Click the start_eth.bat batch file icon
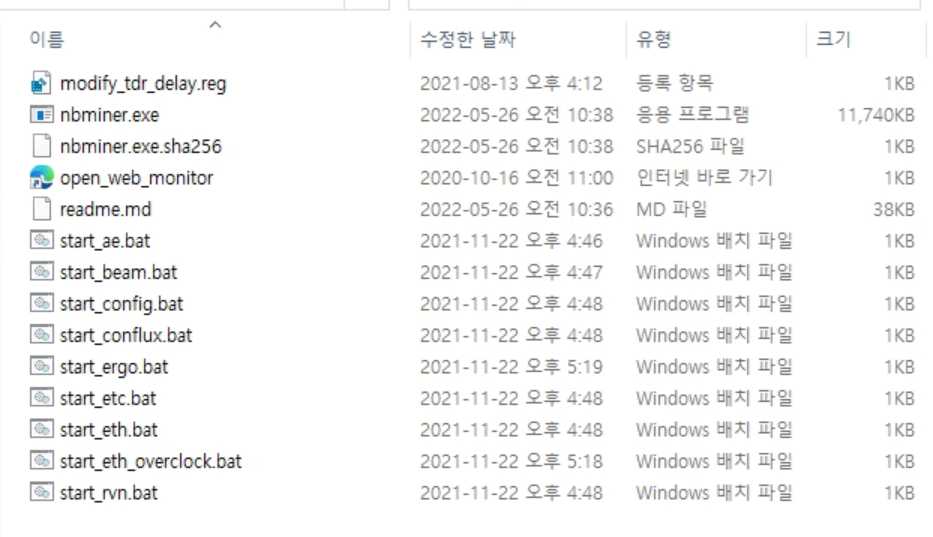This screenshot has height=537, width=933. [41, 429]
